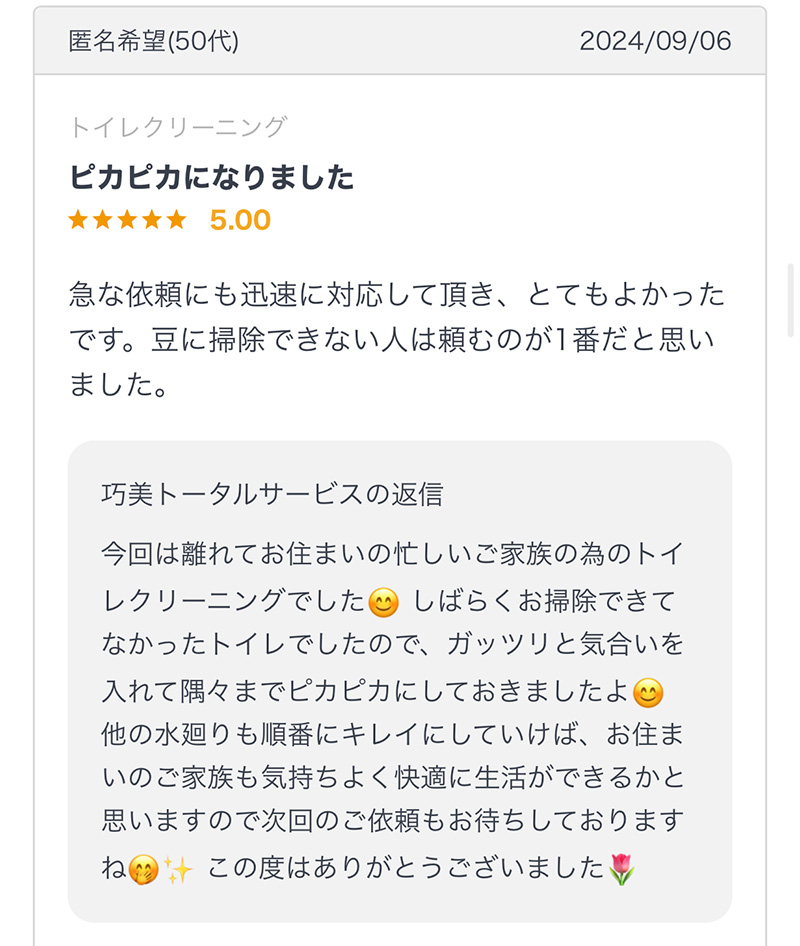Click the second orange rating star
This screenshot has height=946, width=800.
click(x=103, y=220)
